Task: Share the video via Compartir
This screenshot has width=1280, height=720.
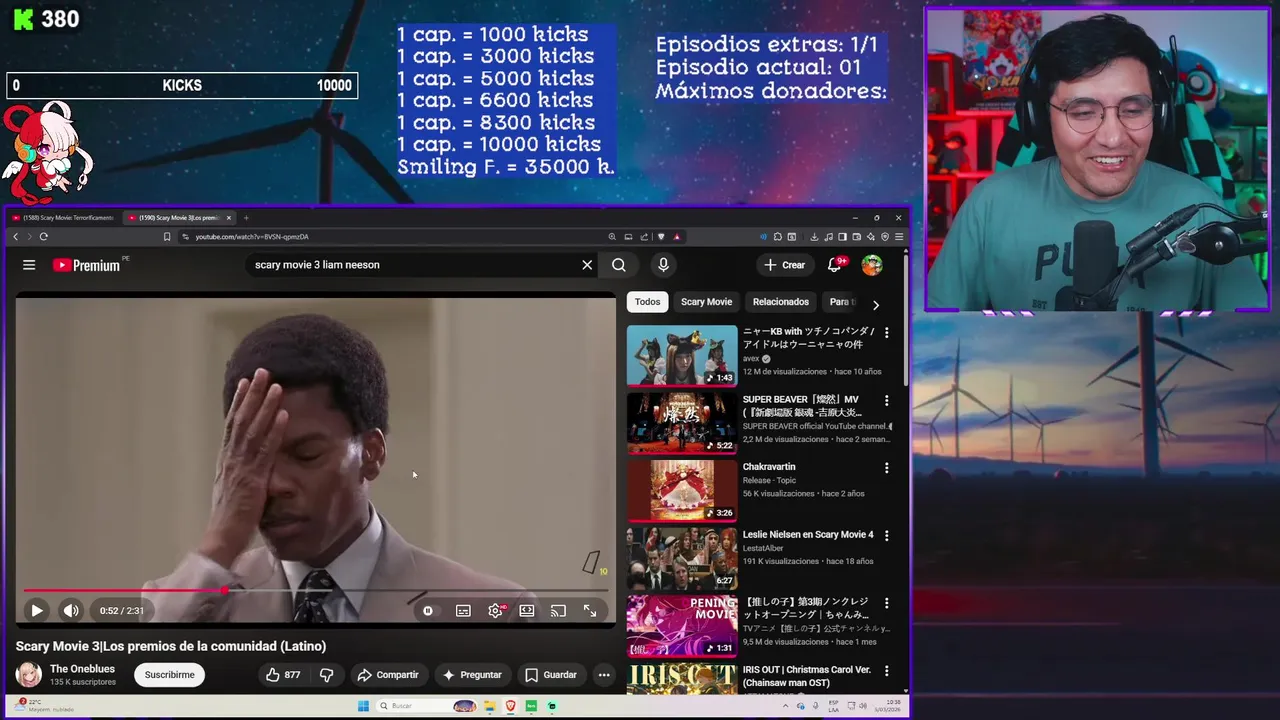Action: (388, 675)
